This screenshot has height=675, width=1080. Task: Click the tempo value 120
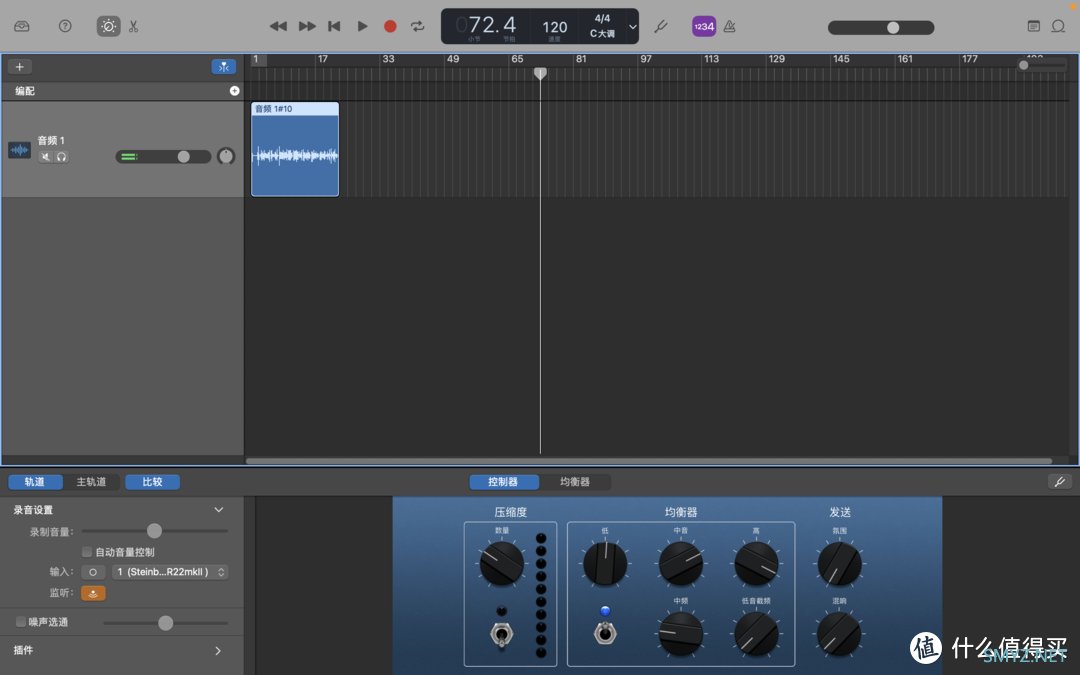pyautogui.click(x=554, y=27)
